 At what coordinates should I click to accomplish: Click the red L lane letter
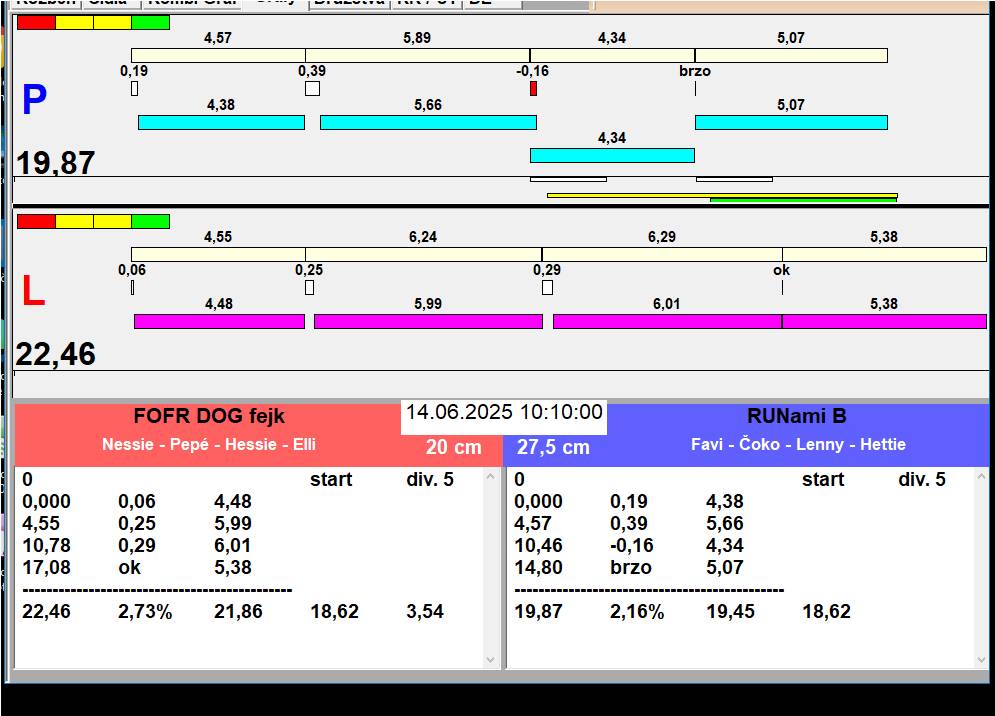pyautogui.click(x=34, y=291)
